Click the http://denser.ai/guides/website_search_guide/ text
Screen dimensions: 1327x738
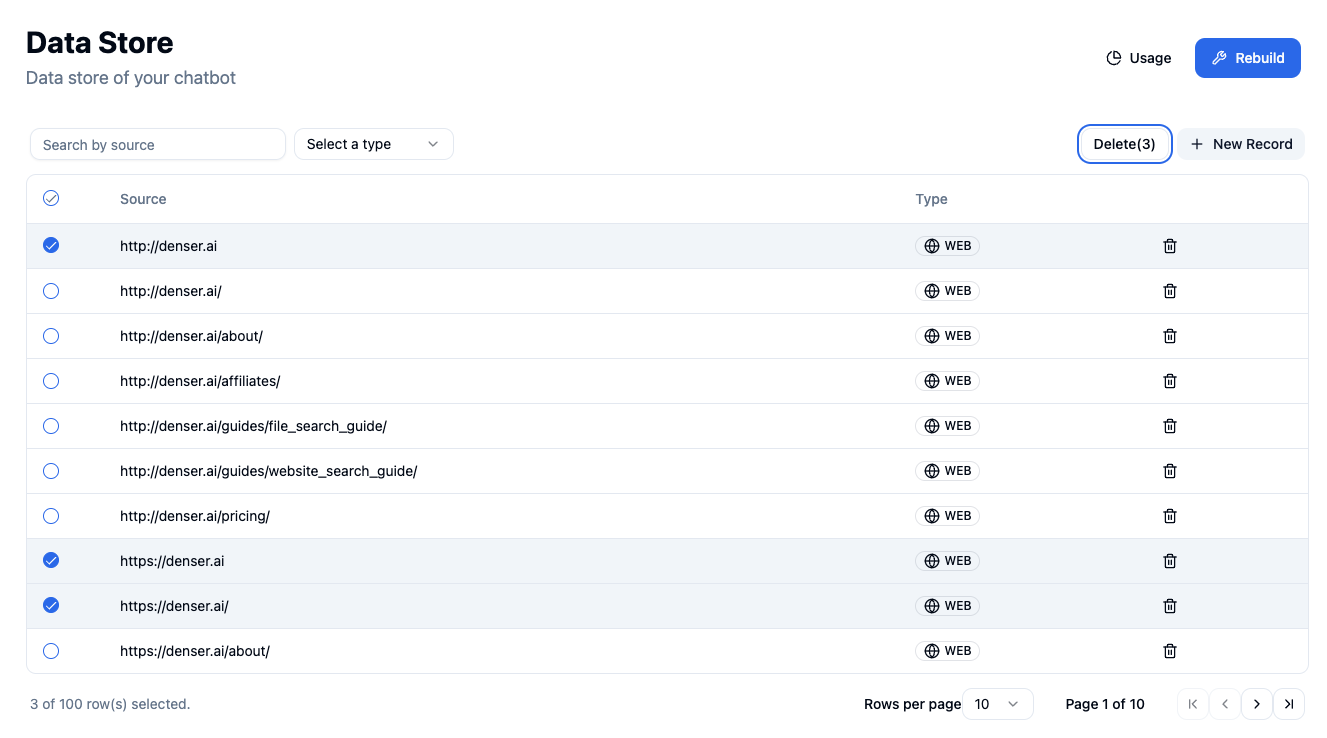point(268,471)
